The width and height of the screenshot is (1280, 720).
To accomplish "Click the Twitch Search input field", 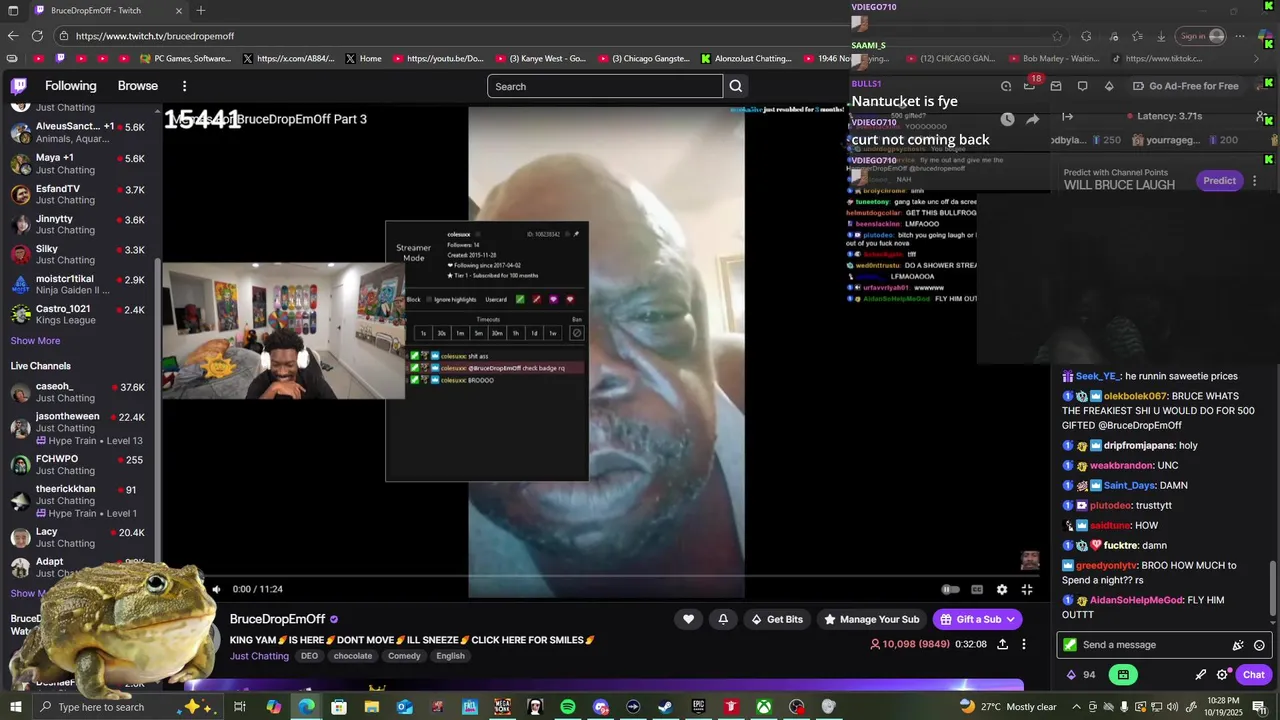I will coord(605,86).
